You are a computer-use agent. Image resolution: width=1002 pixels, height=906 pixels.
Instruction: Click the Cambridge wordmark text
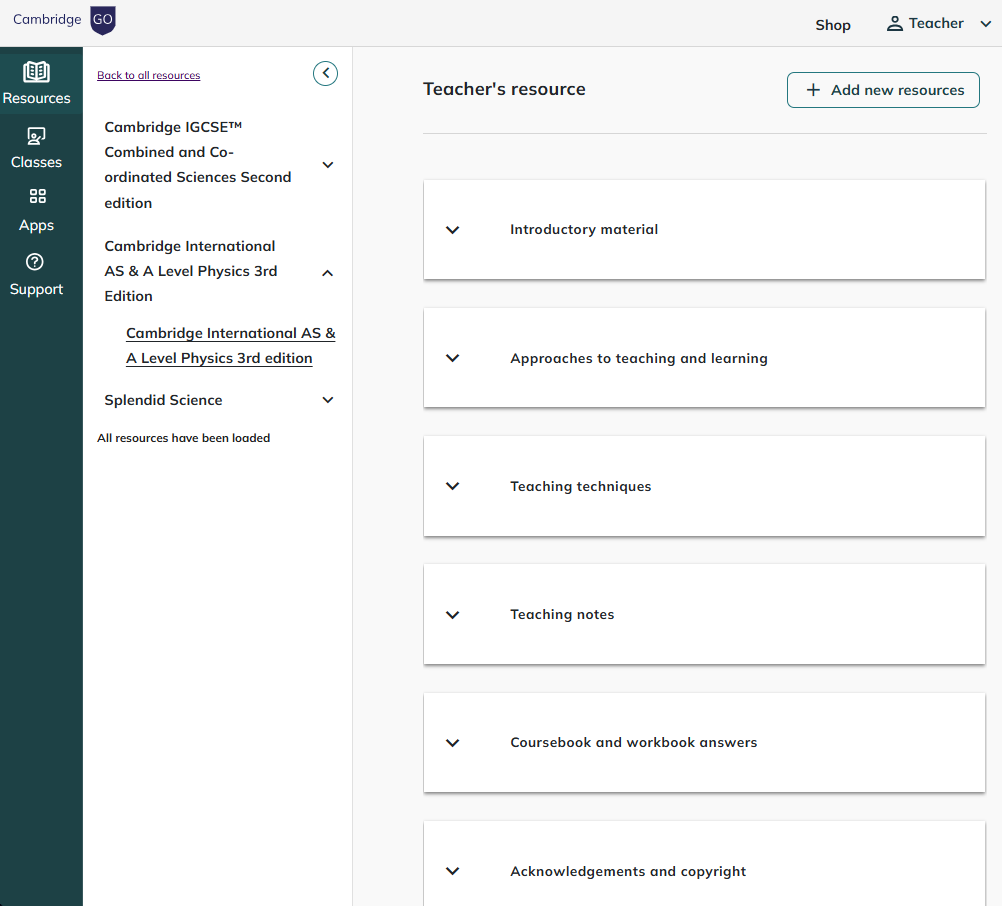pyautogui.click(x=47, y=20)
